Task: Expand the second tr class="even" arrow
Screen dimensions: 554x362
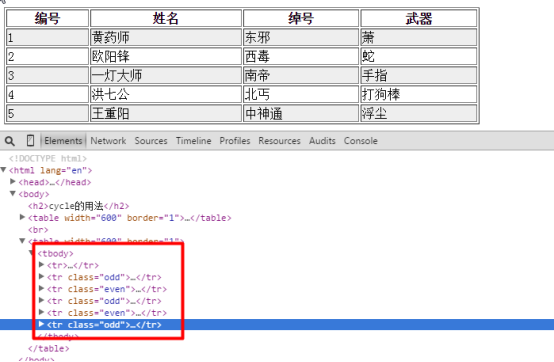Action: coord(41,312)
